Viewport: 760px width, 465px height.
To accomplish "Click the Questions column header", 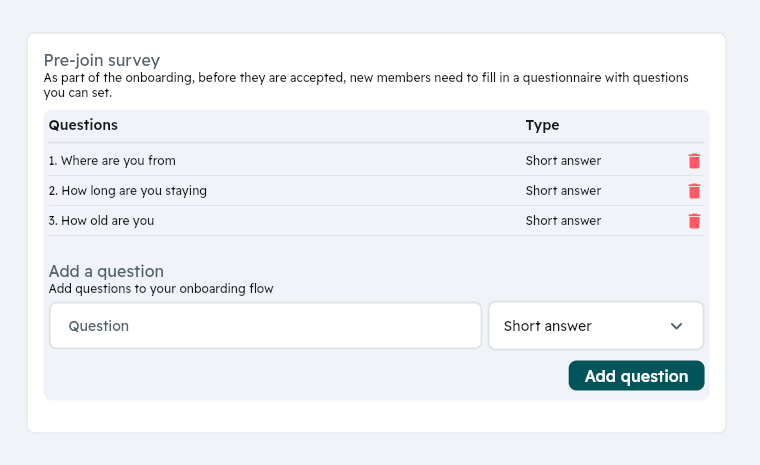I will click(83, 125).
